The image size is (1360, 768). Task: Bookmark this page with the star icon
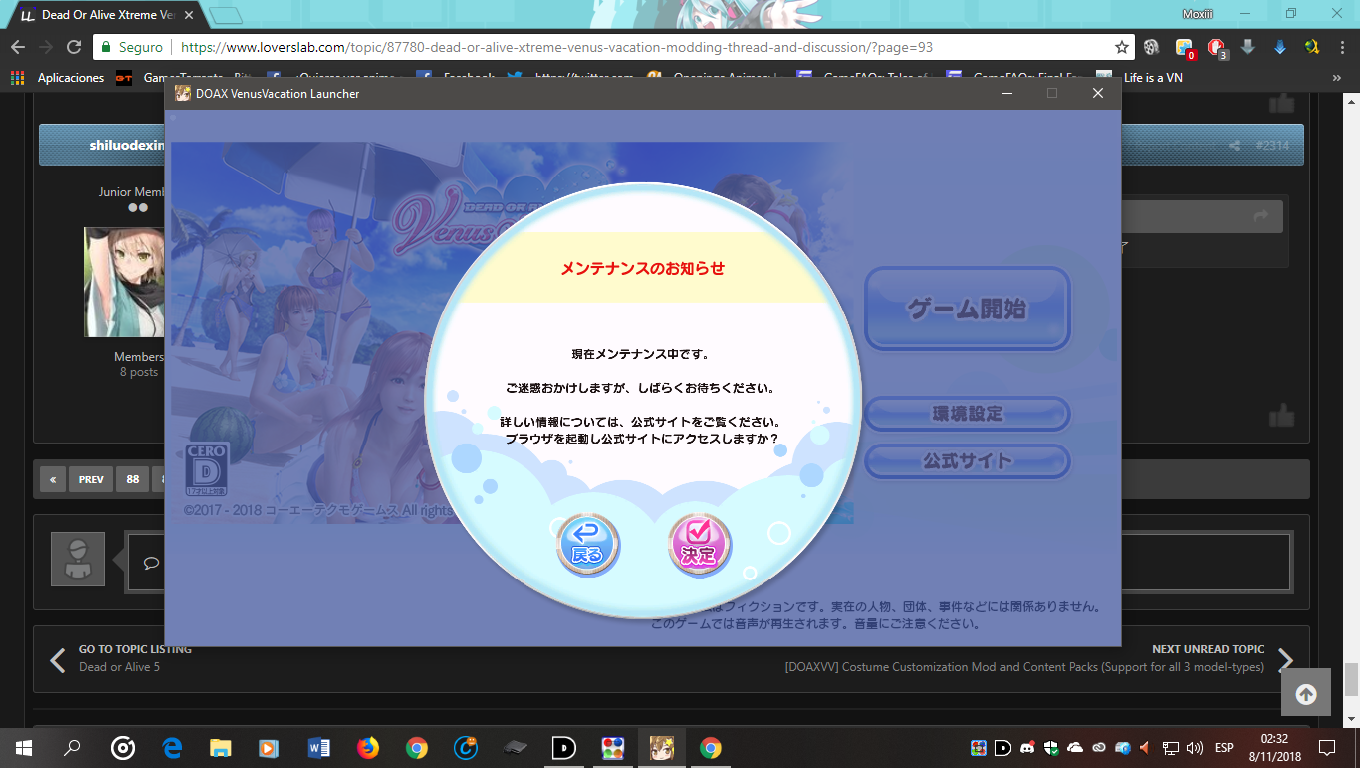[1122, 47]
